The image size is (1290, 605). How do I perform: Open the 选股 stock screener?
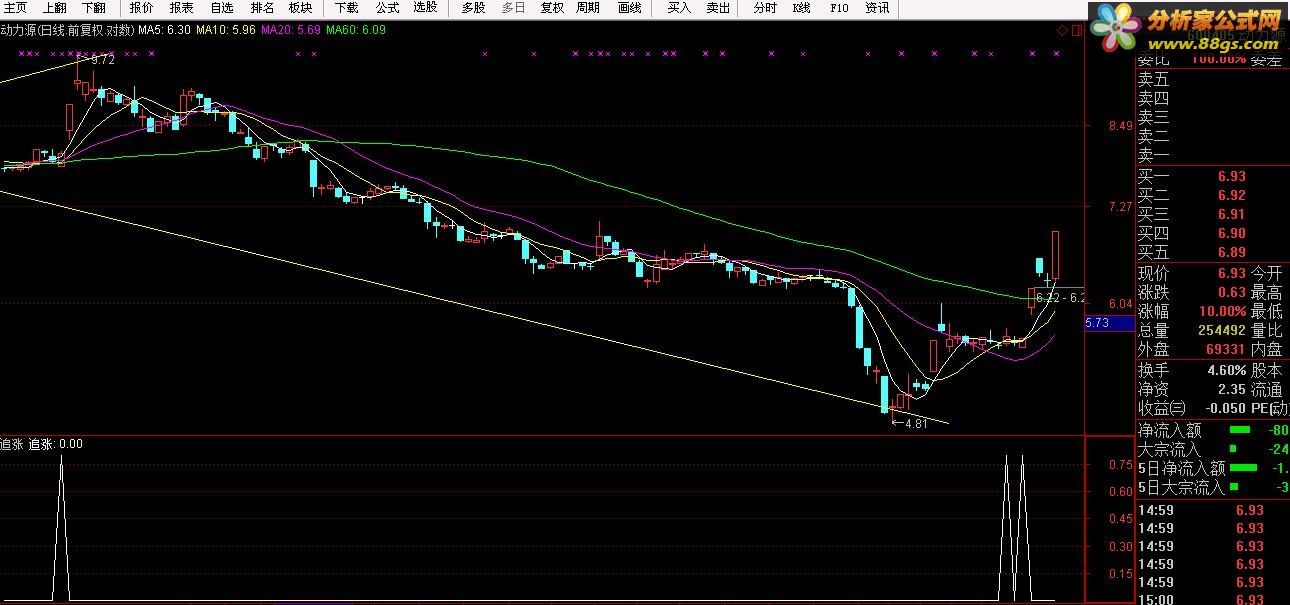(x=425, y=8)
